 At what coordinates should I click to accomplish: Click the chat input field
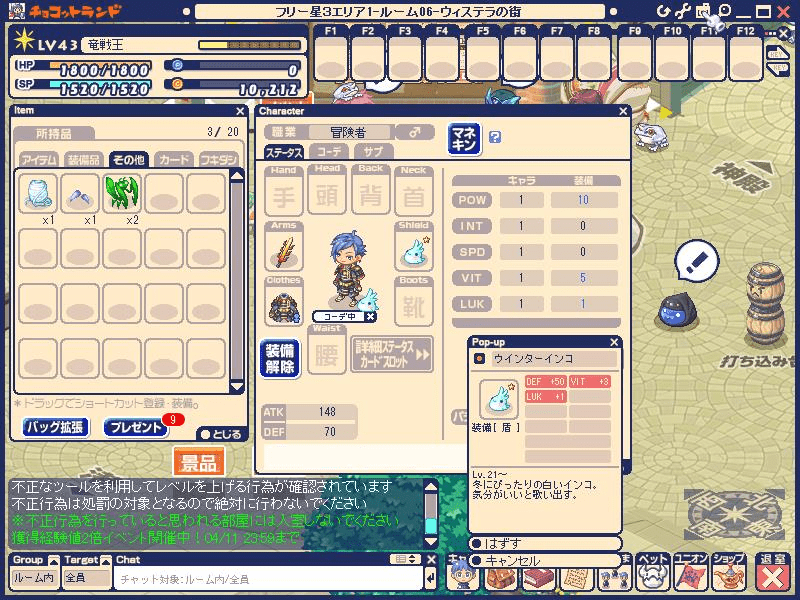(x=268, y=579)
